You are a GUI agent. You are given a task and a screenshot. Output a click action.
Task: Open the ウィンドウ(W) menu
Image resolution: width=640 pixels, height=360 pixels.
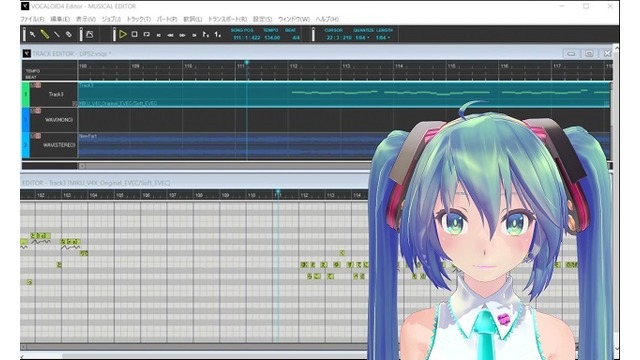294,19
